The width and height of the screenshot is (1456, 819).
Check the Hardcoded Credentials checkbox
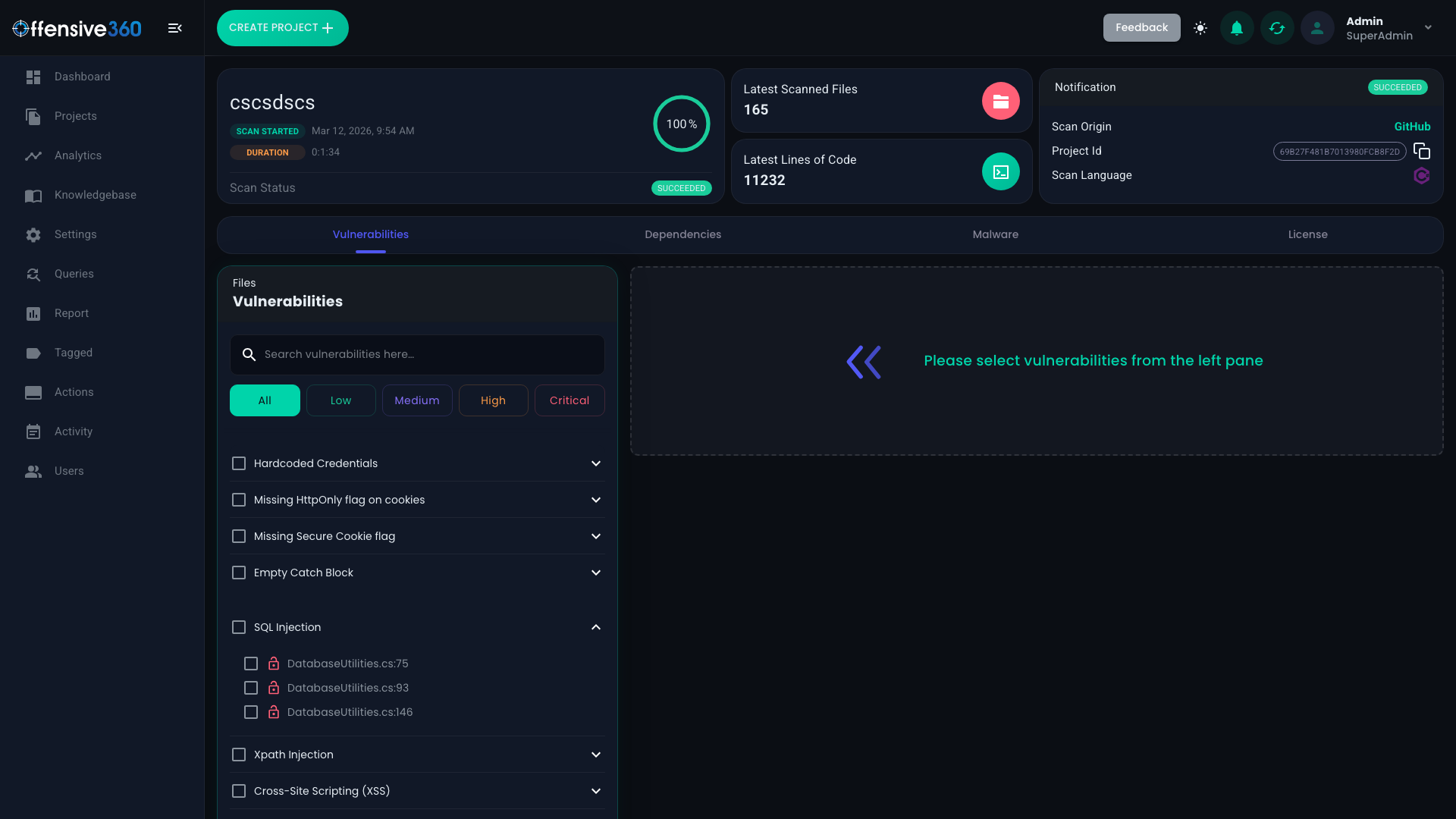pyautogui.click(x=239, y=463)
